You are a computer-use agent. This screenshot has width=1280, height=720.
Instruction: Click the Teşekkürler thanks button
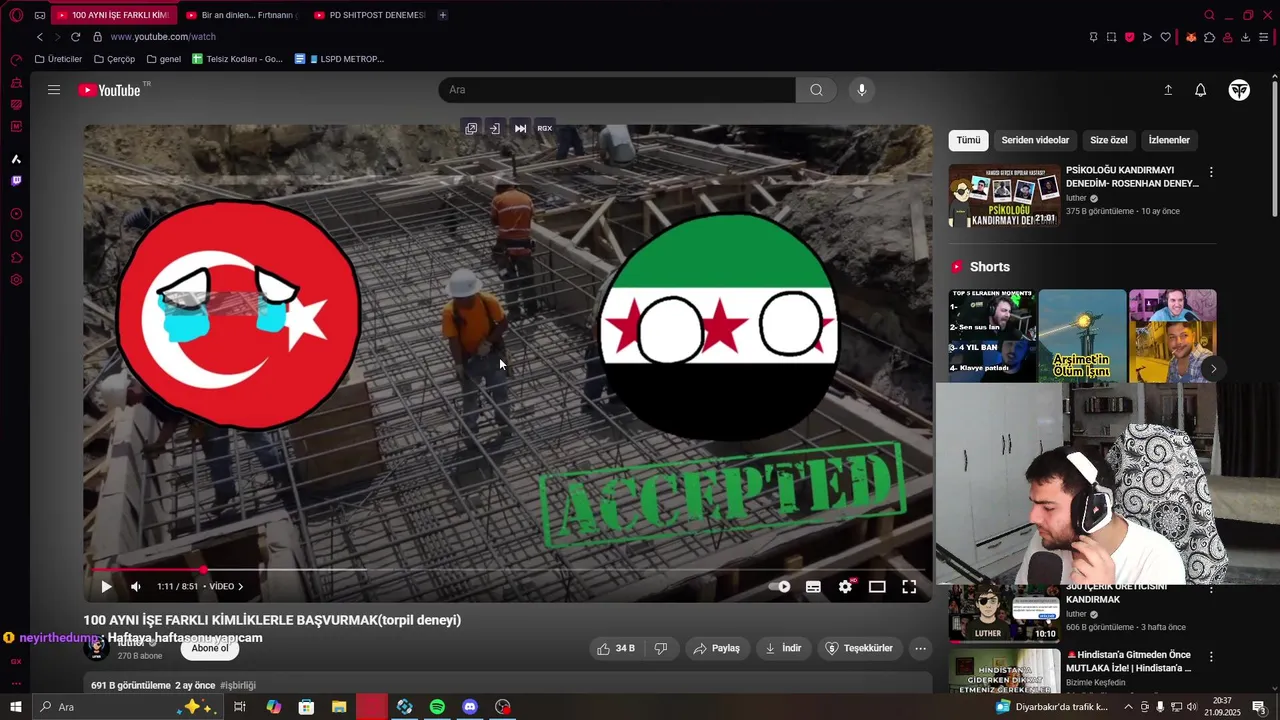(x=859, y=648)
